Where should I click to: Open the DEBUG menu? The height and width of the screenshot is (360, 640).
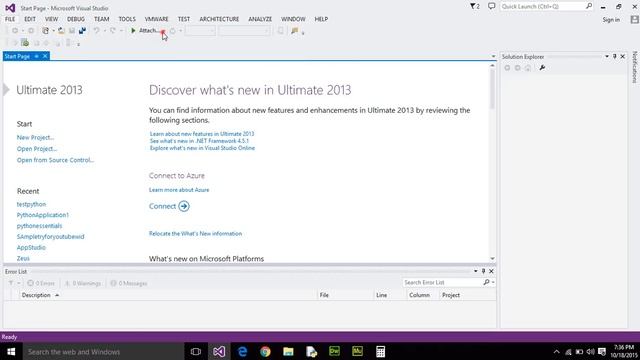coord(76,19)
